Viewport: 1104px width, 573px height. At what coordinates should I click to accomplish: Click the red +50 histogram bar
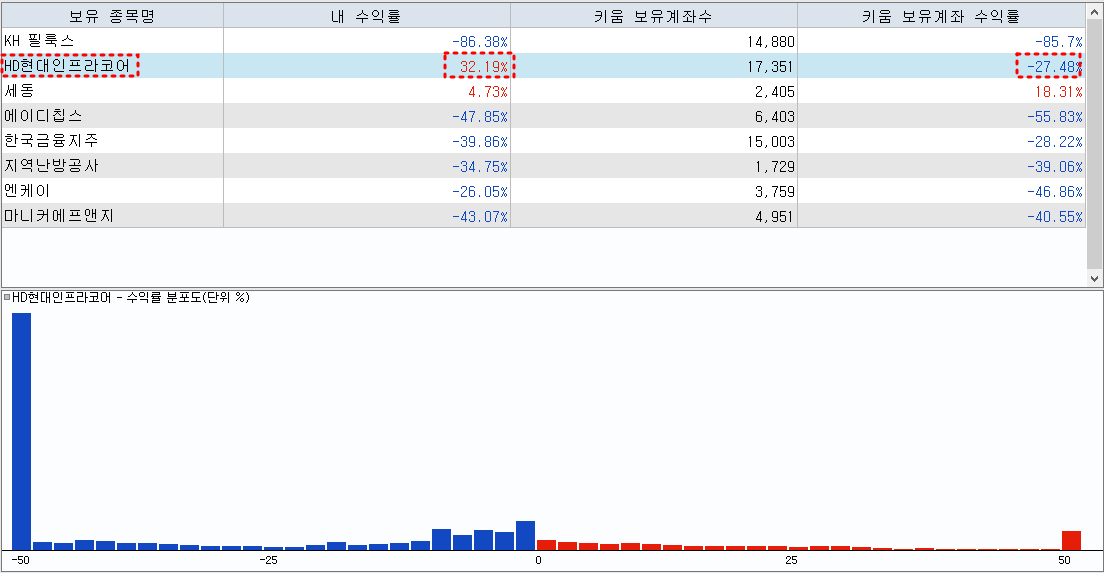pos(1071,541)
